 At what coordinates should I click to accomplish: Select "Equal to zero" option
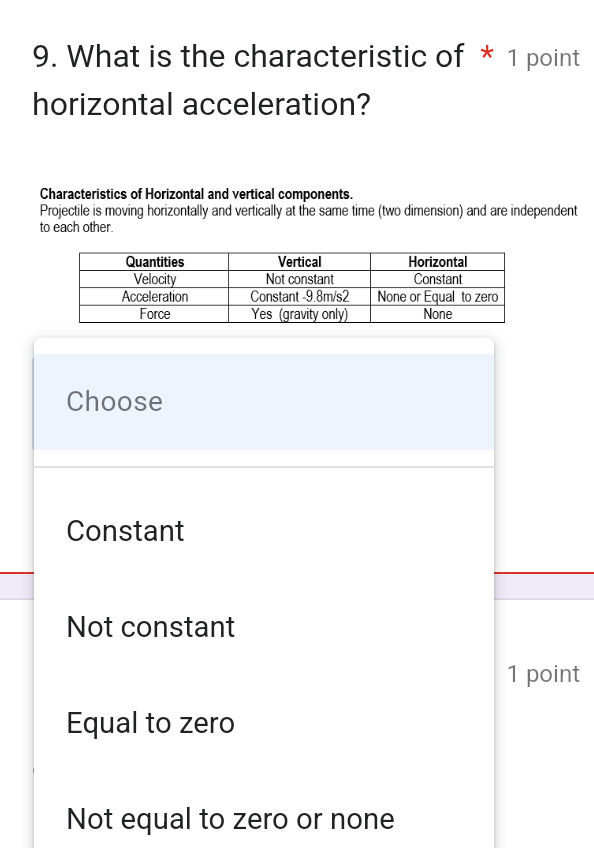tap(150, 723)
